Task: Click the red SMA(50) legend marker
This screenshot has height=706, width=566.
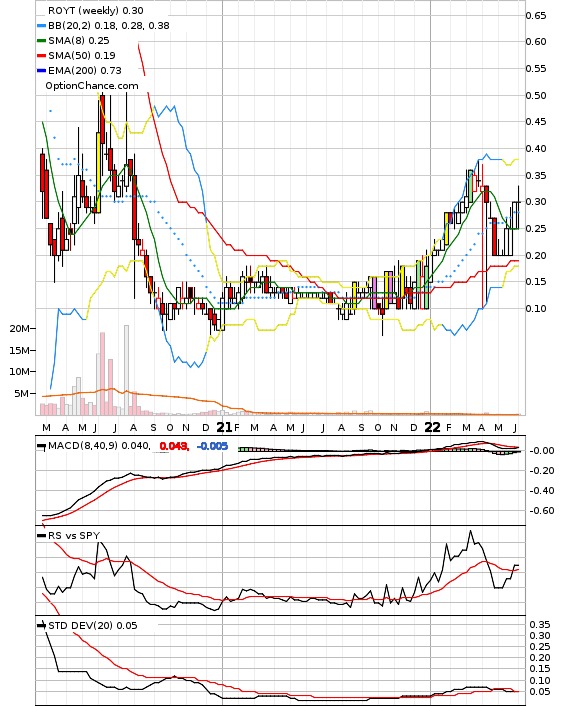Action: tap(41, 56)
